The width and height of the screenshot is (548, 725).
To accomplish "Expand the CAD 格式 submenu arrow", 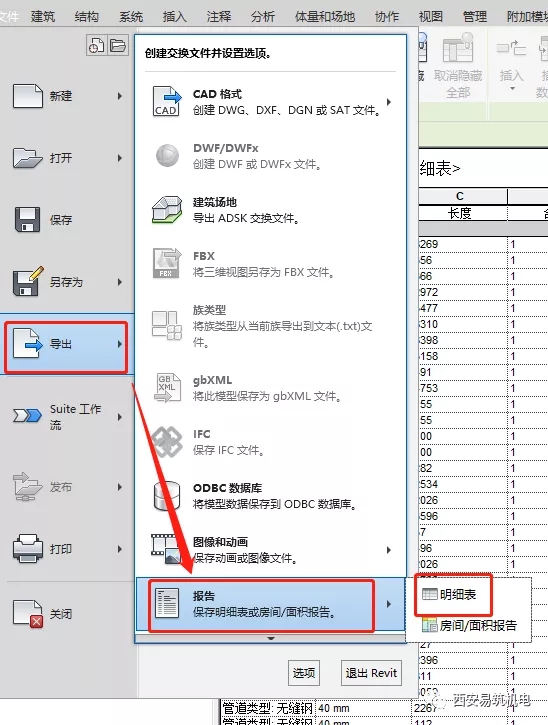I will click(x=389, y=102).
